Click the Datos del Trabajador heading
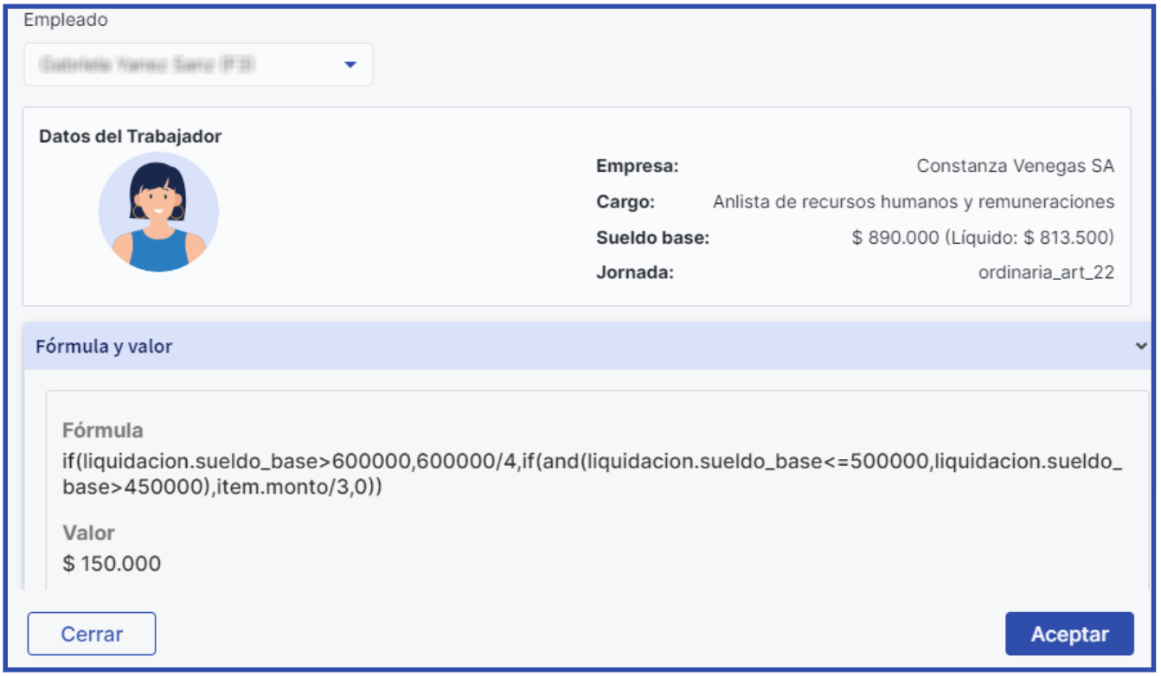The image size is (1161, 676). click(x=130, y=137)
